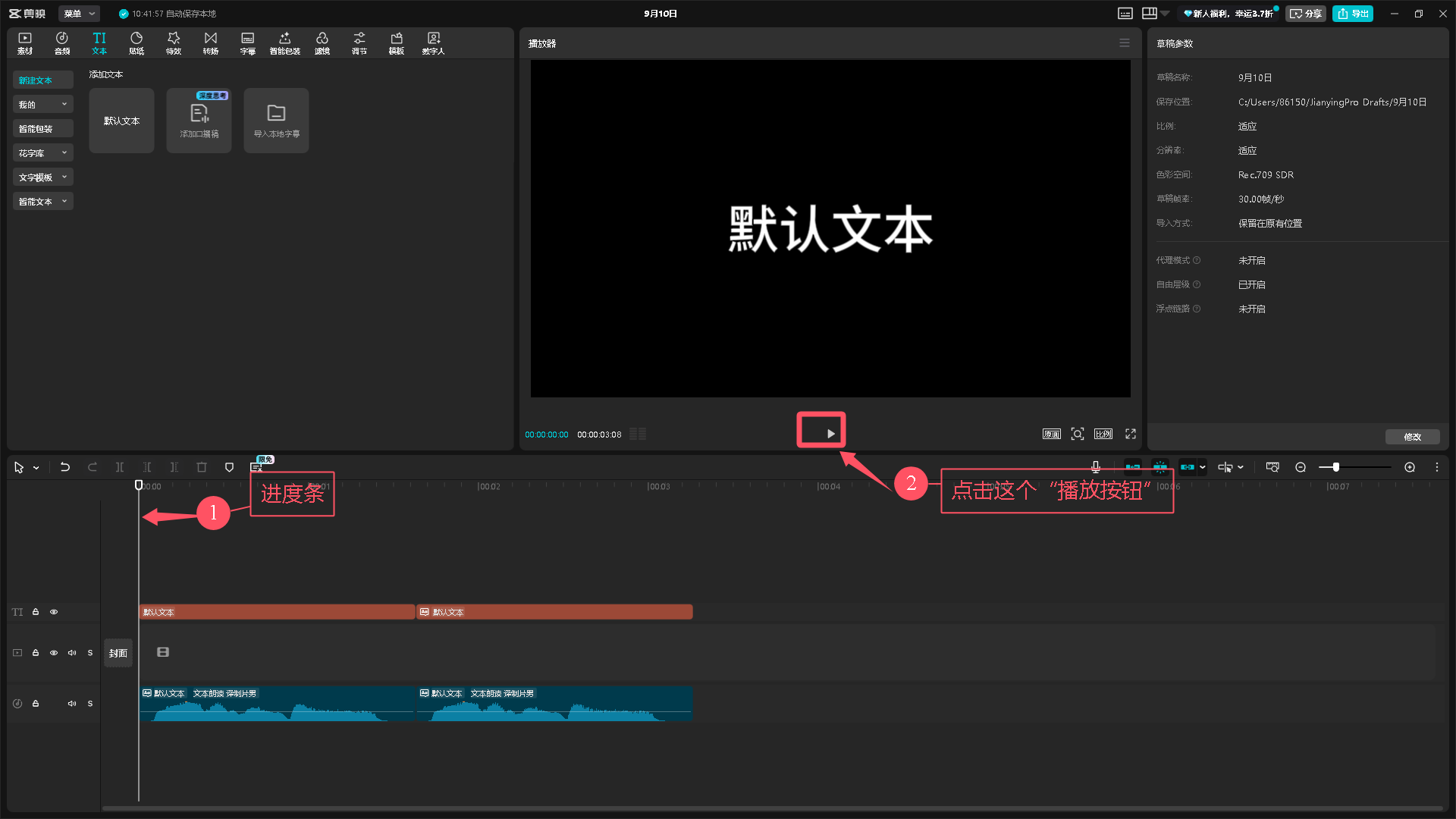Hide the text track using eye icon

[54, 612]
